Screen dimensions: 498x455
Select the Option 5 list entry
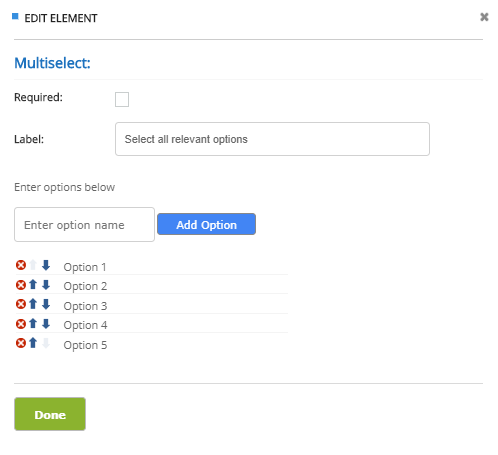85,345
